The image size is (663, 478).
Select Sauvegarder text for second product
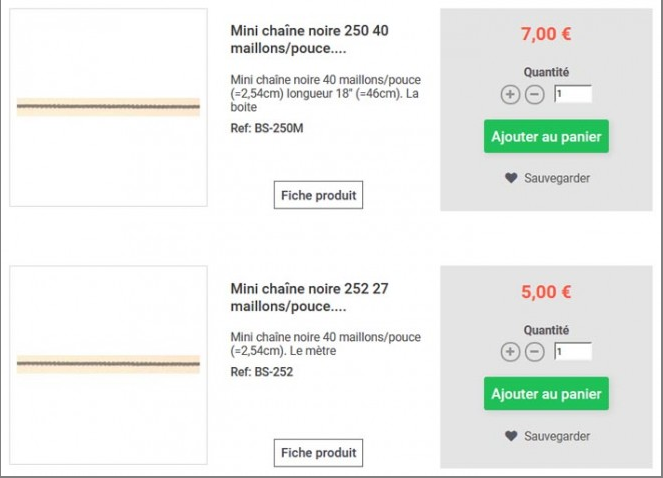(557, 436)
